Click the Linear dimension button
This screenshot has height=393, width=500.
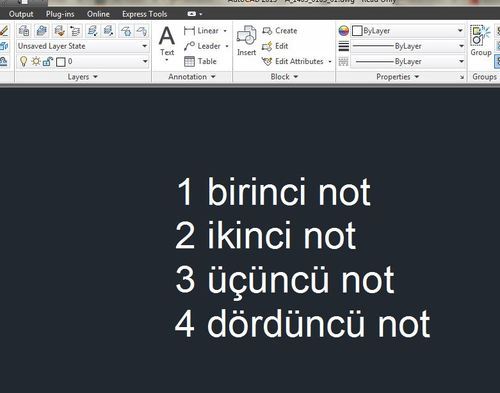[201, 31]
